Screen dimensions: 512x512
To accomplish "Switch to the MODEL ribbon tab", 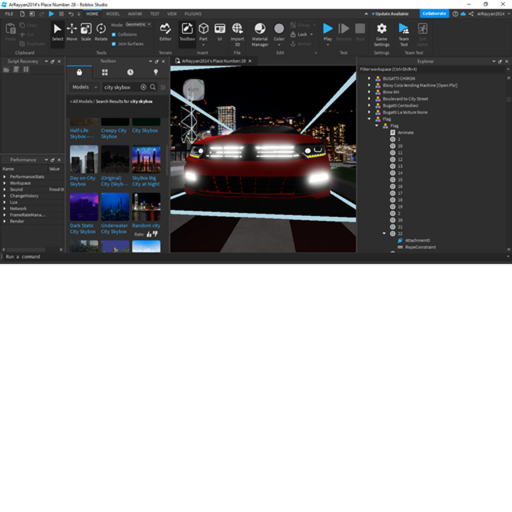I will pyautogui.click(x=113, y=14).
